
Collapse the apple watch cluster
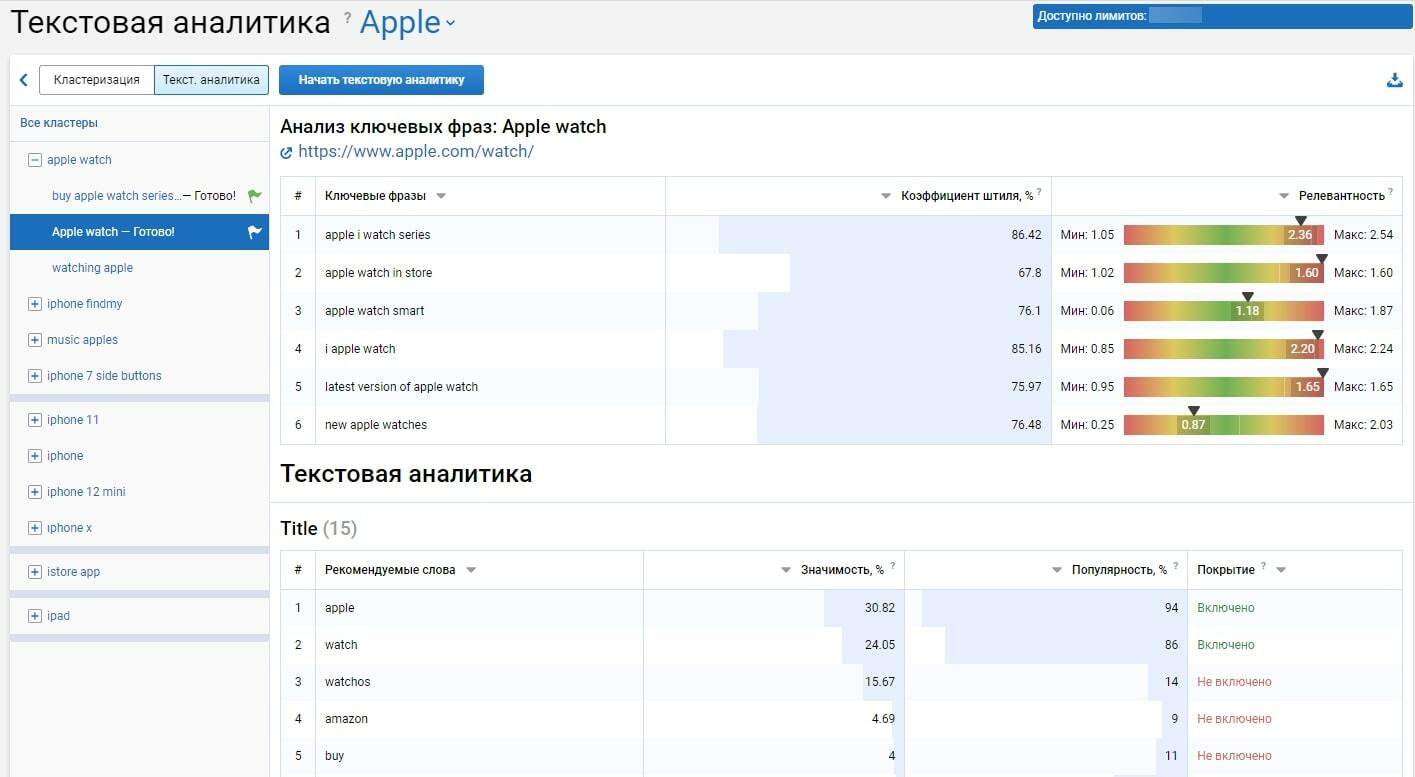coord(35,160)
